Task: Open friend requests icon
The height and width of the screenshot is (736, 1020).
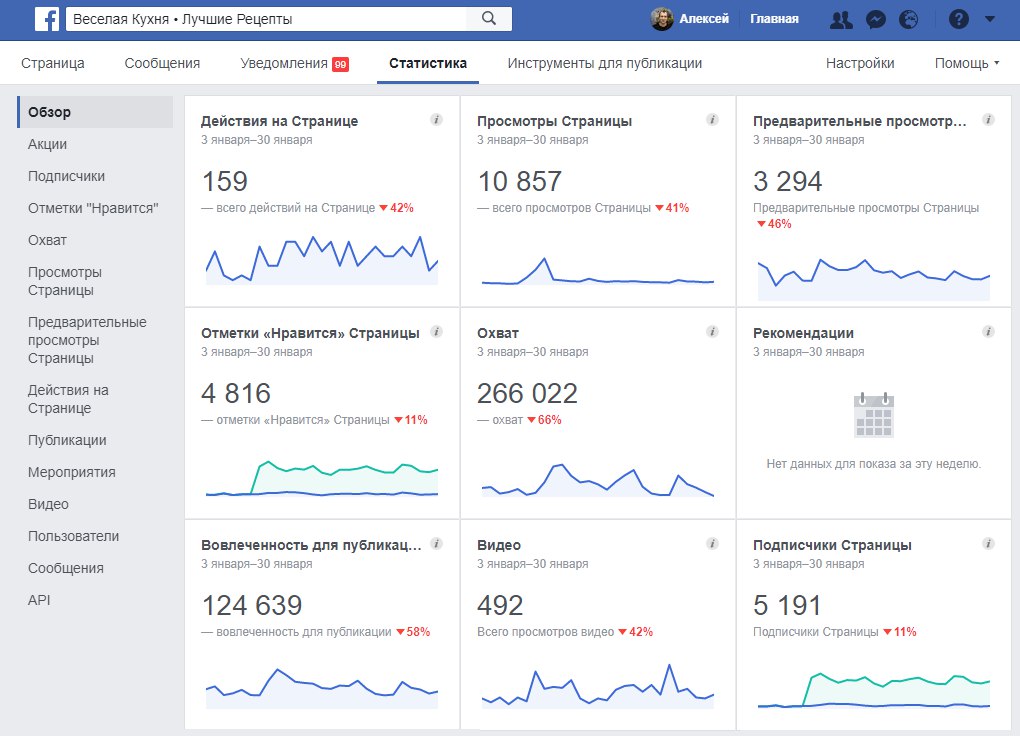Action: [x=841, y=19]
